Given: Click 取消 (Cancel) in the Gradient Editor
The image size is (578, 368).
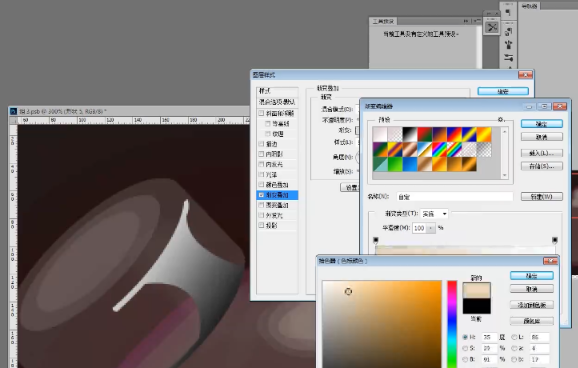Looking at the screenshot, I should pos(542,137).
